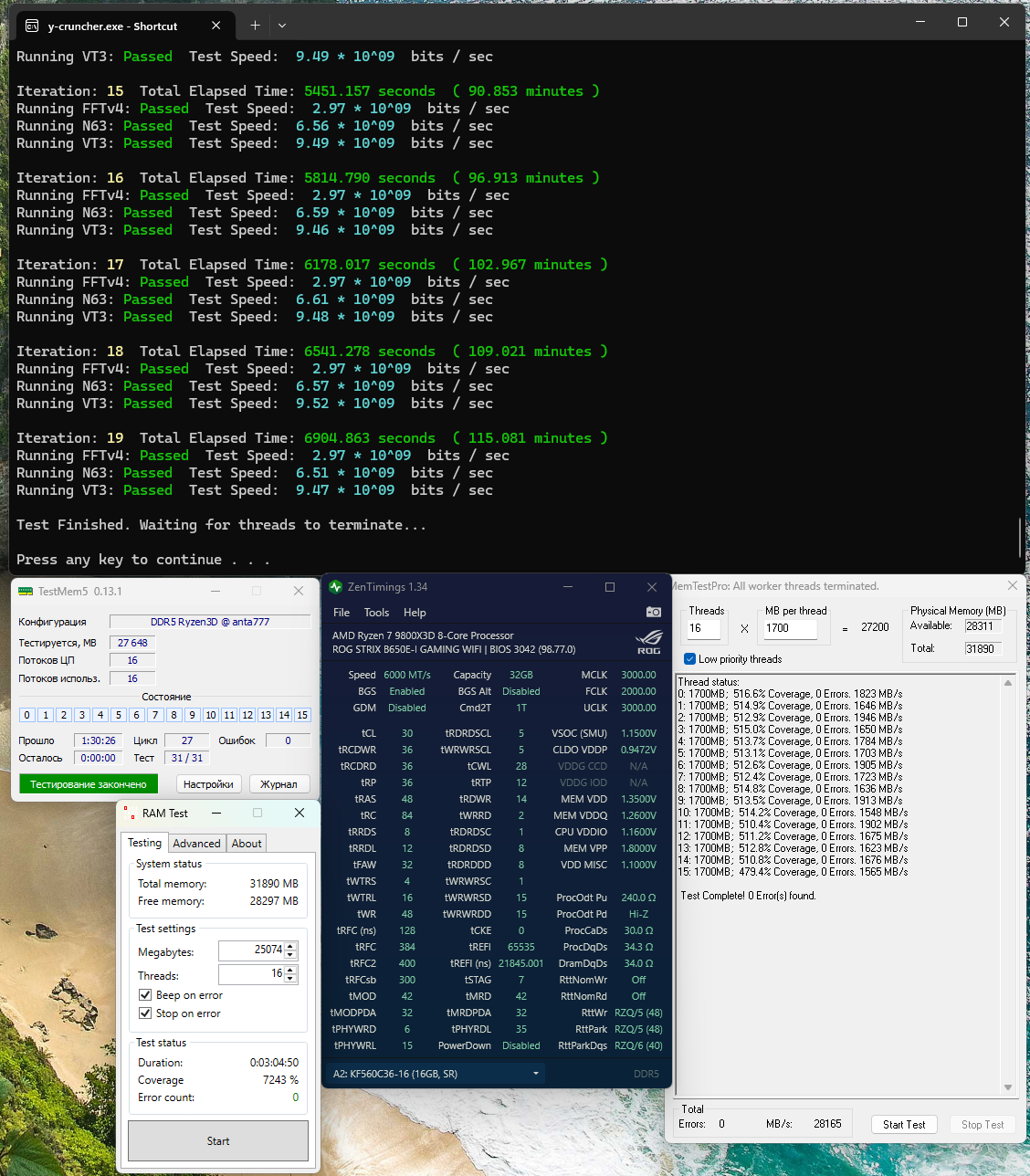Close the TestMem5 window

point(299,591)
